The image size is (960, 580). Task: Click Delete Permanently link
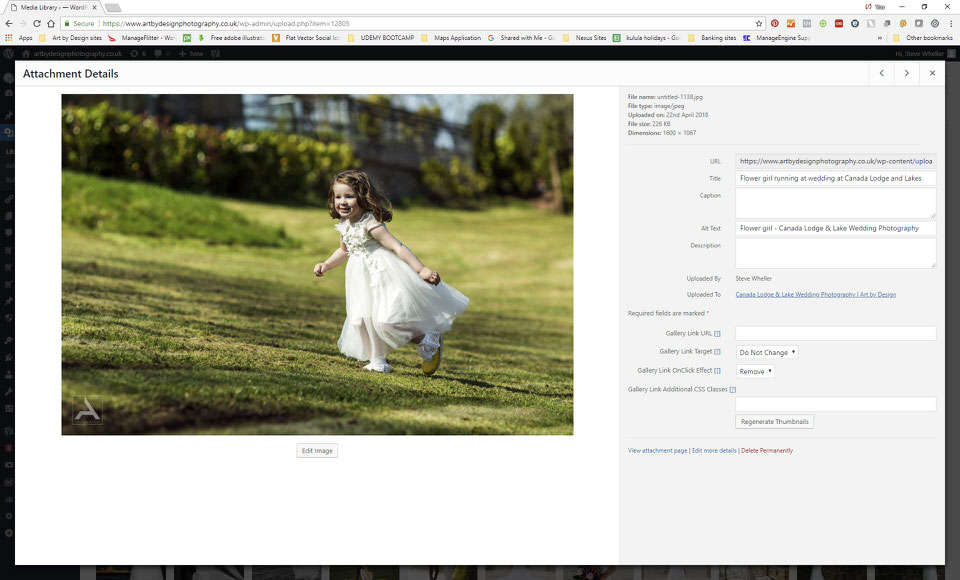point(767,451)
